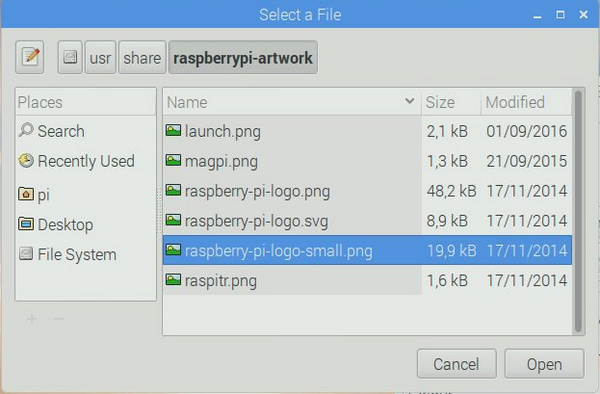
Task: Click the 01/09/2016 modified date
Action: 527,131
